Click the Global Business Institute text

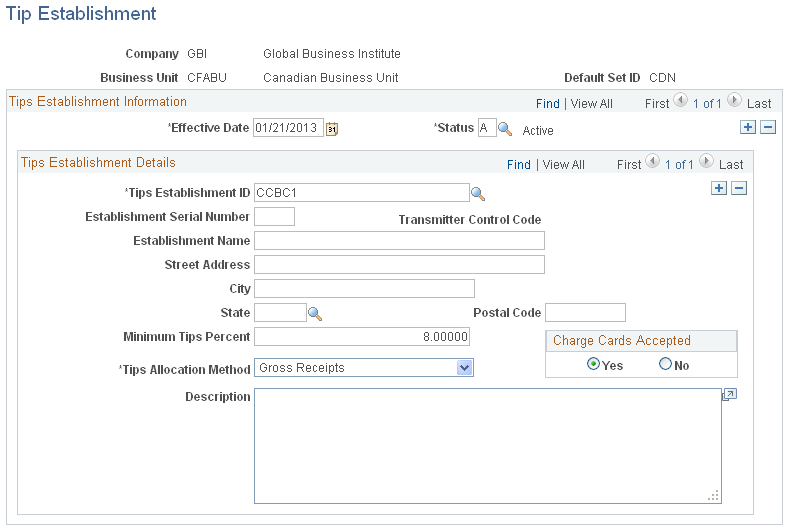[x=332, y=54]
